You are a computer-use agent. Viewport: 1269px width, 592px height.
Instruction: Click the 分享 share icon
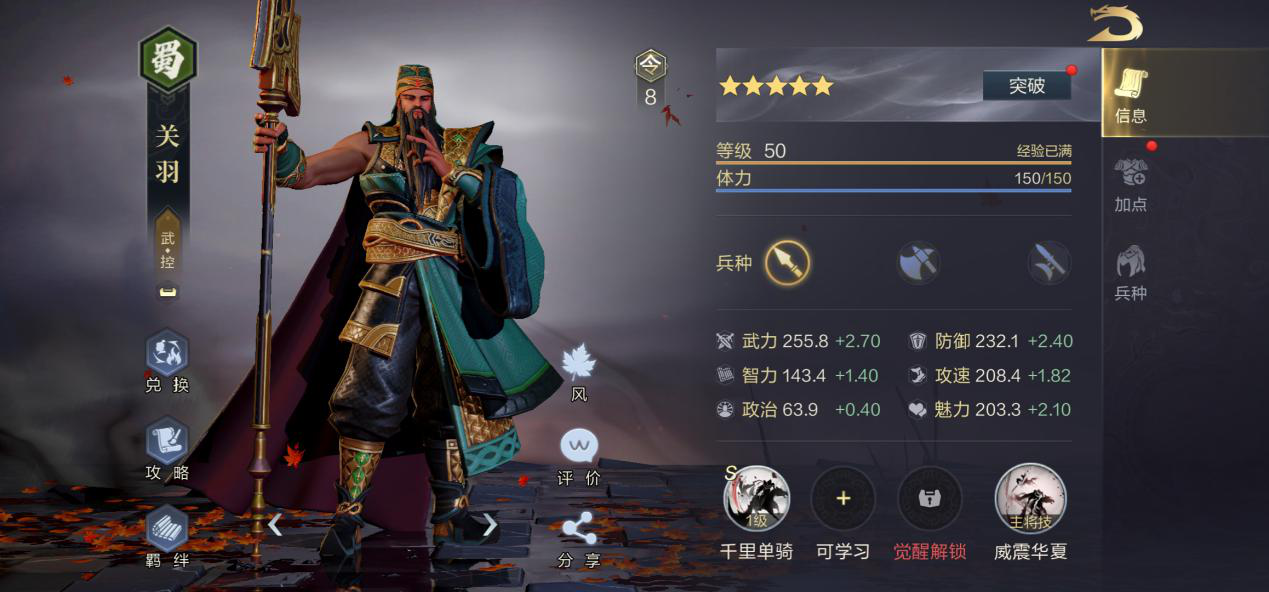click(x=579, y=529)
